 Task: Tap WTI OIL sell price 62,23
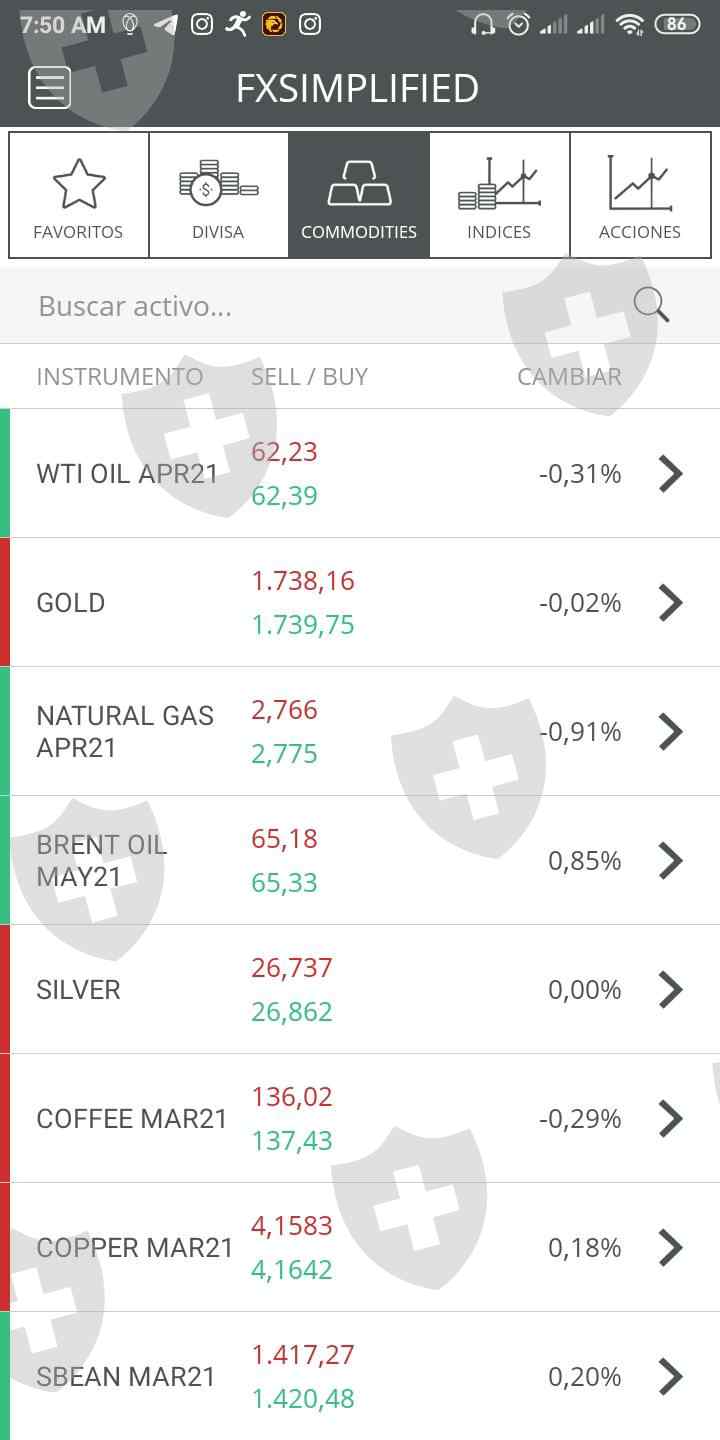point(284,452)
